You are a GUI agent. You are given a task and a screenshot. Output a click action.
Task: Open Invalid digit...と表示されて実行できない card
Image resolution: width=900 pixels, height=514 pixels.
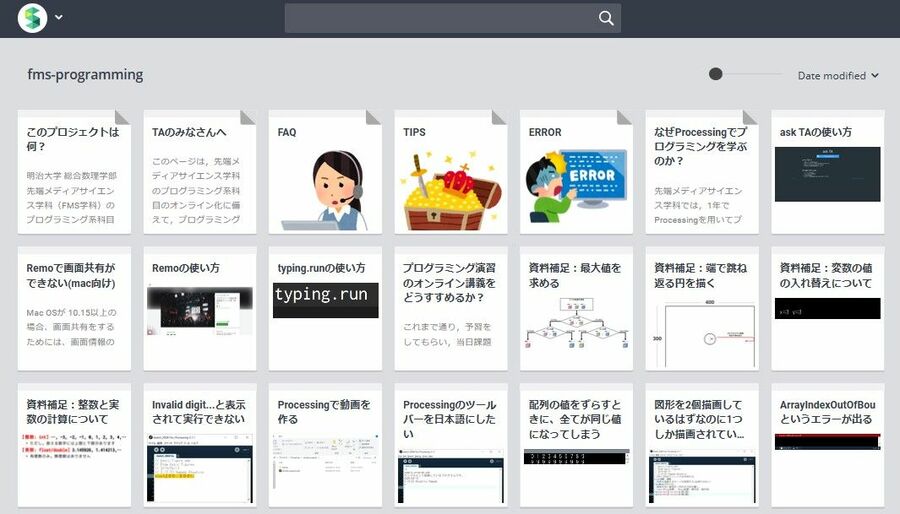click(x=199, y=445)
